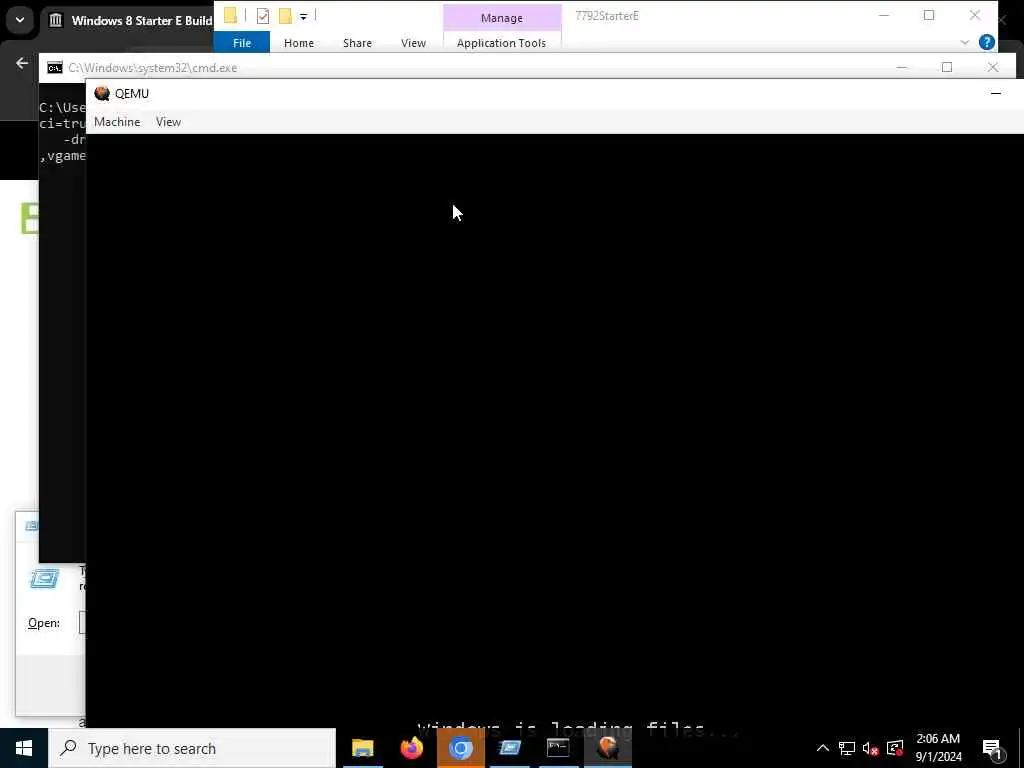
Task: Maximize the cmd.exe window
Action: tap(947, 67)
